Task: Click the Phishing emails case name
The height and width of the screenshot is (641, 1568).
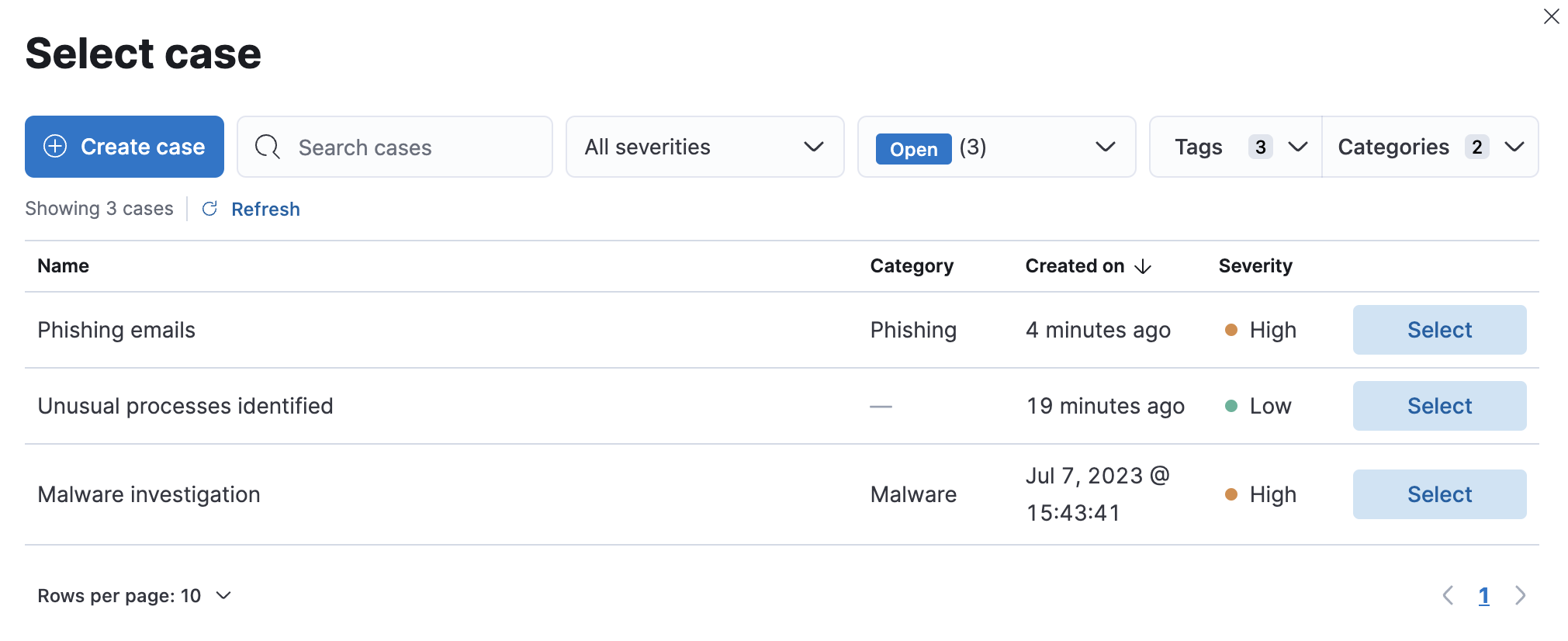Action: 116,331
